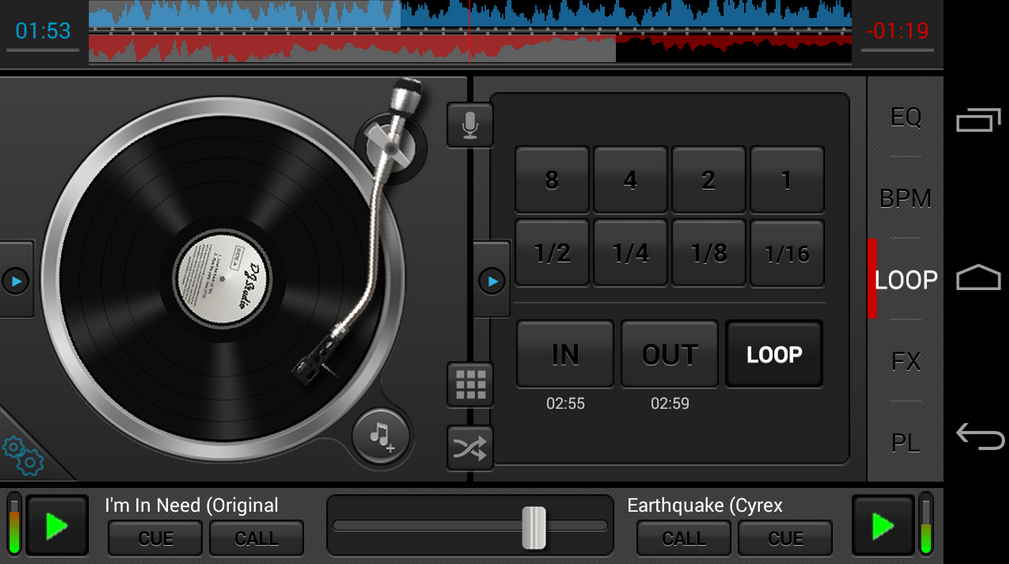Play the right deck Earthquake track
1009x564 pixels.
[x=882, y=526]
